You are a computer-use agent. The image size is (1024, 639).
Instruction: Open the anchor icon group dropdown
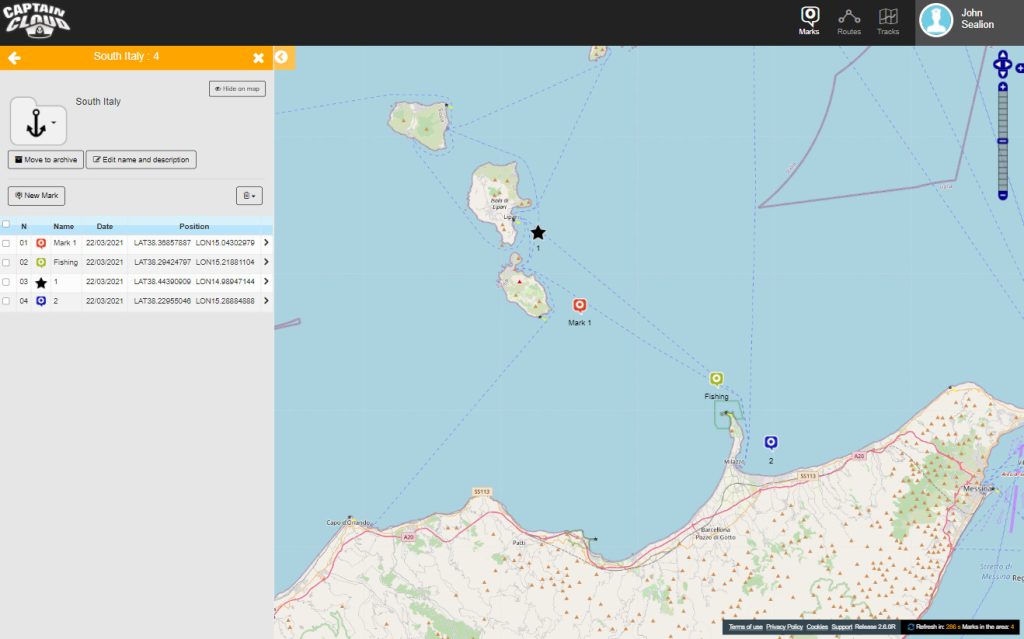pos(38,122)
